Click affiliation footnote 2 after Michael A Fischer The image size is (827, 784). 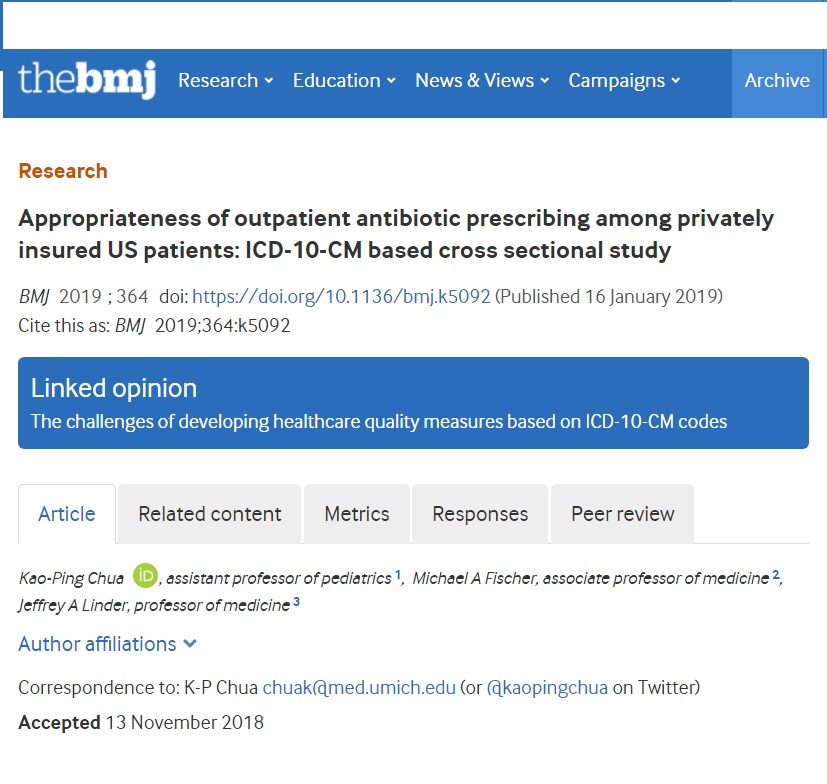click(x=776, y=575)
